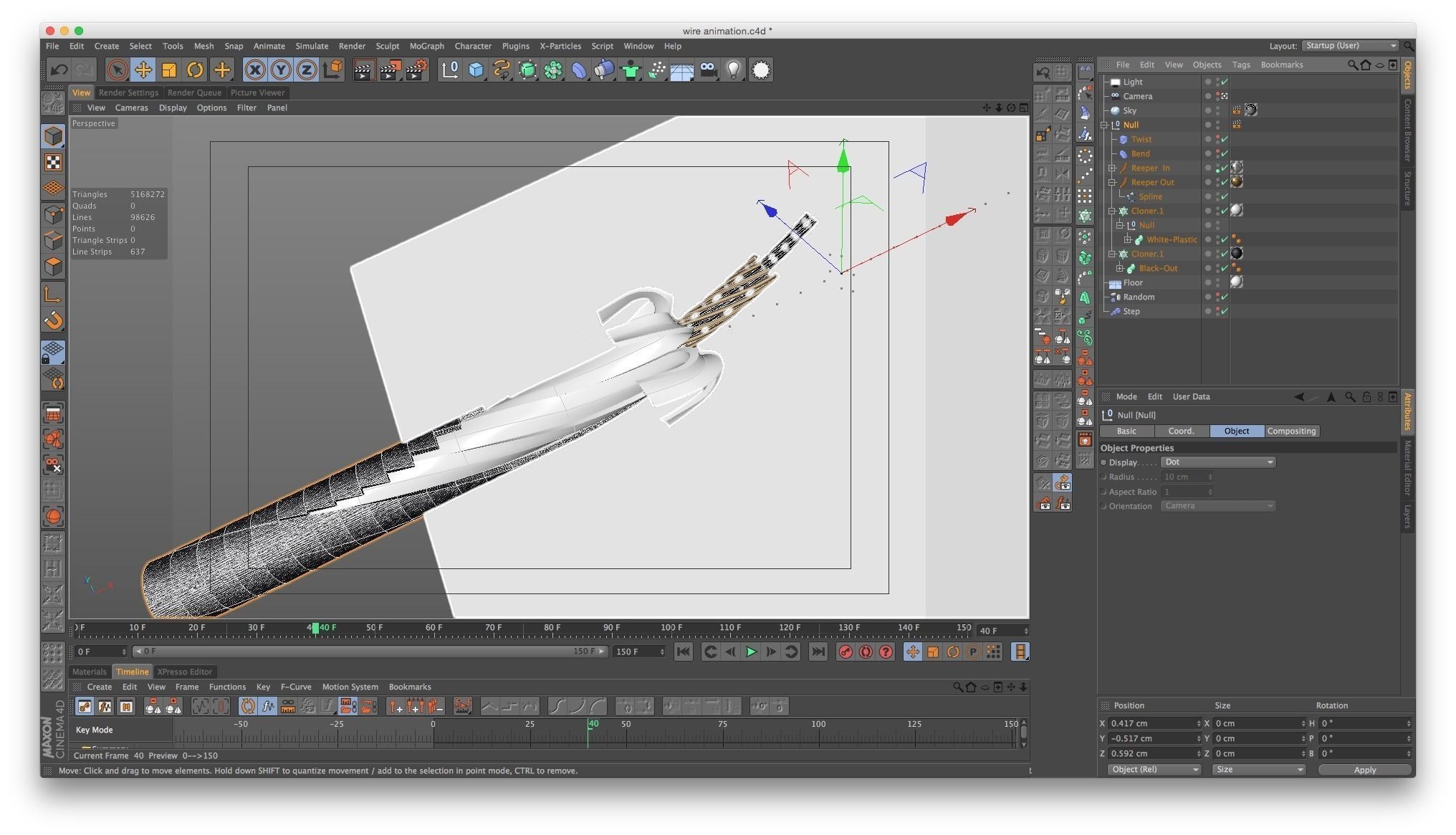Open the Display Dot dropdown
Image resolution: width=1456 pixels, height=835 pixels.
point(1217,462)
